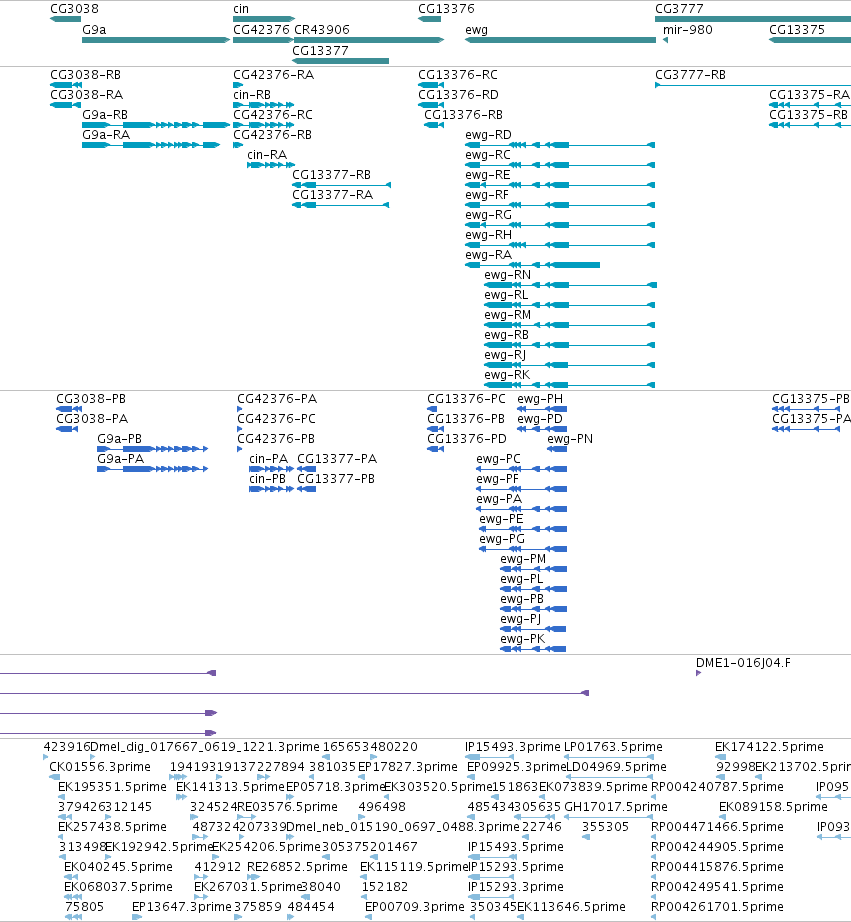Click the CG13375 gene label

(797, 30)
